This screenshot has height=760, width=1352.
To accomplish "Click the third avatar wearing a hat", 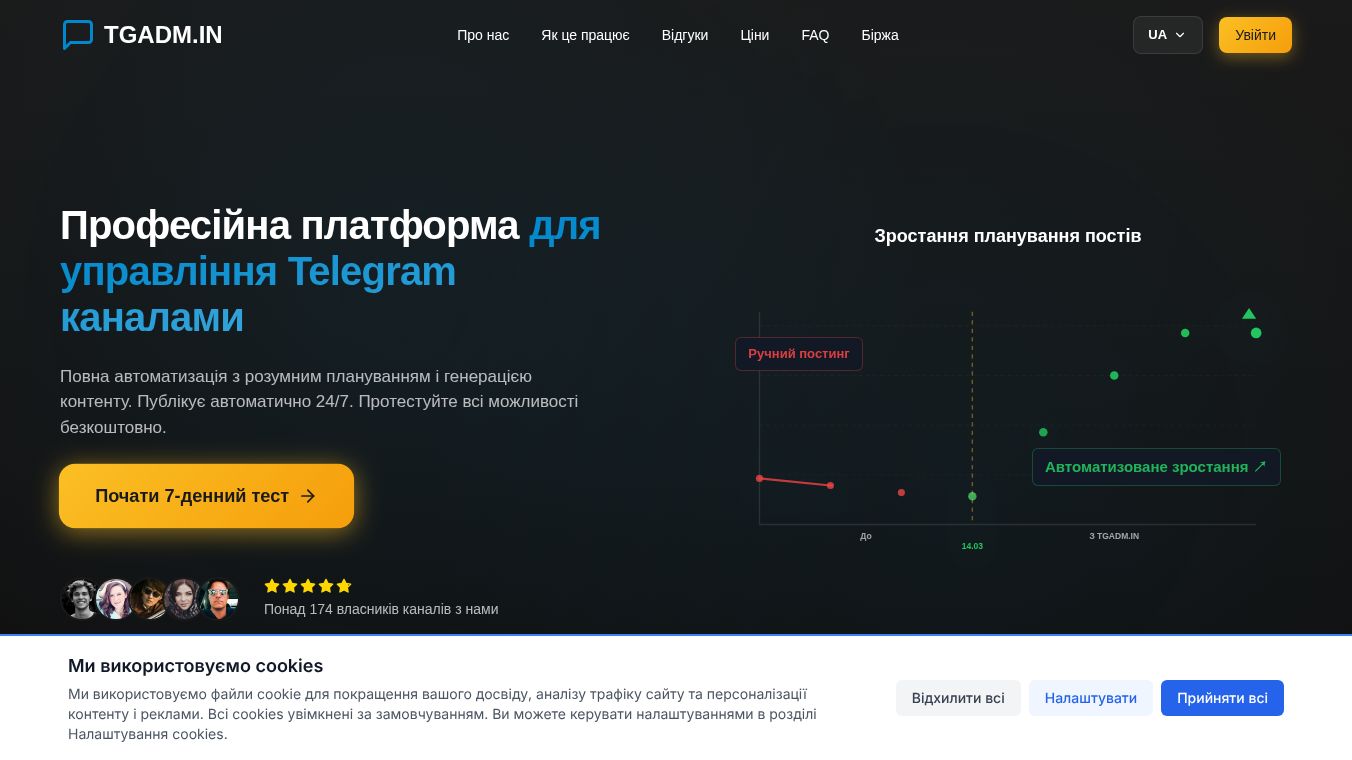I will [150, 599].
